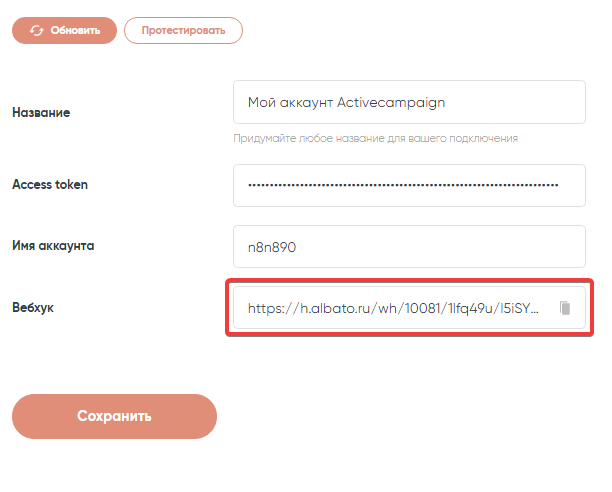
Task: Click the words Мой аккаунт in the name field
Action: pyautogui.click(x=289, y=102)
